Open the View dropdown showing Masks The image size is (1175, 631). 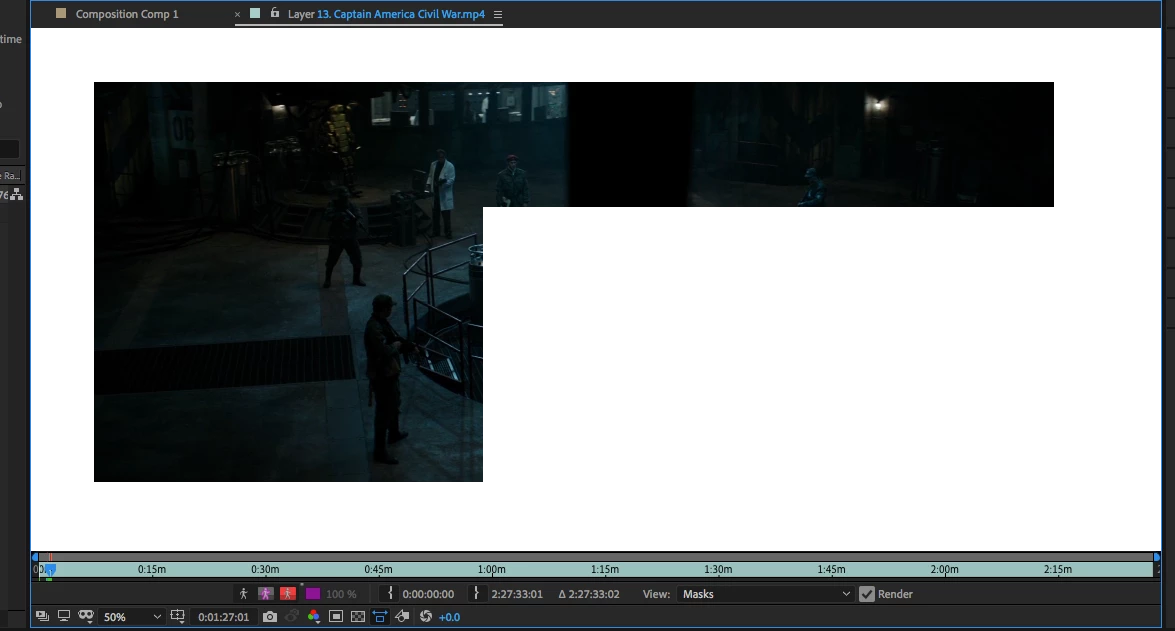(766, 594)
